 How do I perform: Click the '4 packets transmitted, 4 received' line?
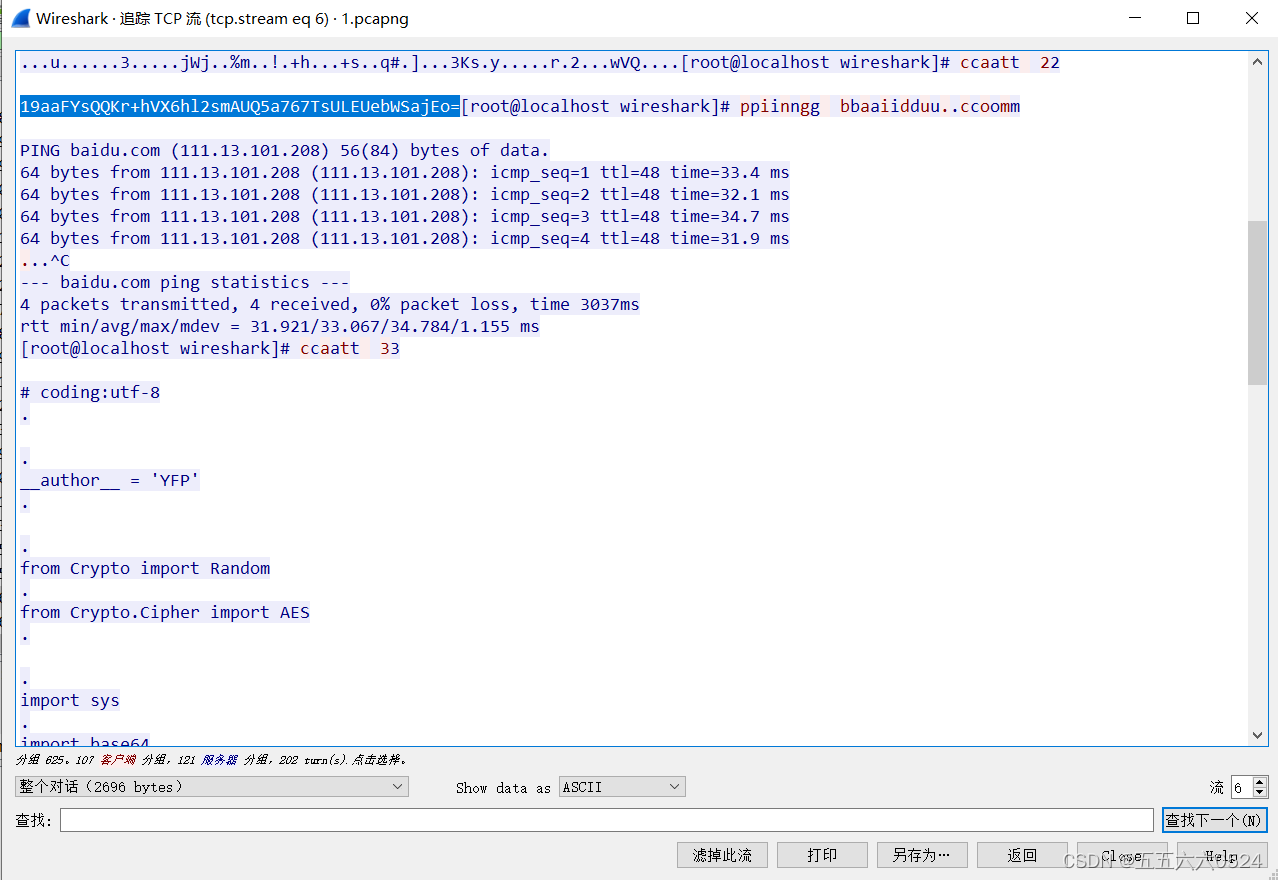click(330, 304)
